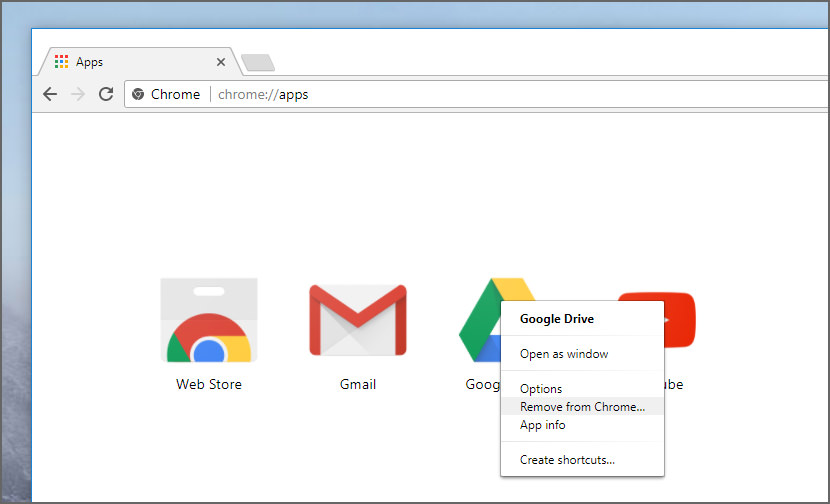Click the Gmail label text
The image size is (830, 504).
[358, 384]
